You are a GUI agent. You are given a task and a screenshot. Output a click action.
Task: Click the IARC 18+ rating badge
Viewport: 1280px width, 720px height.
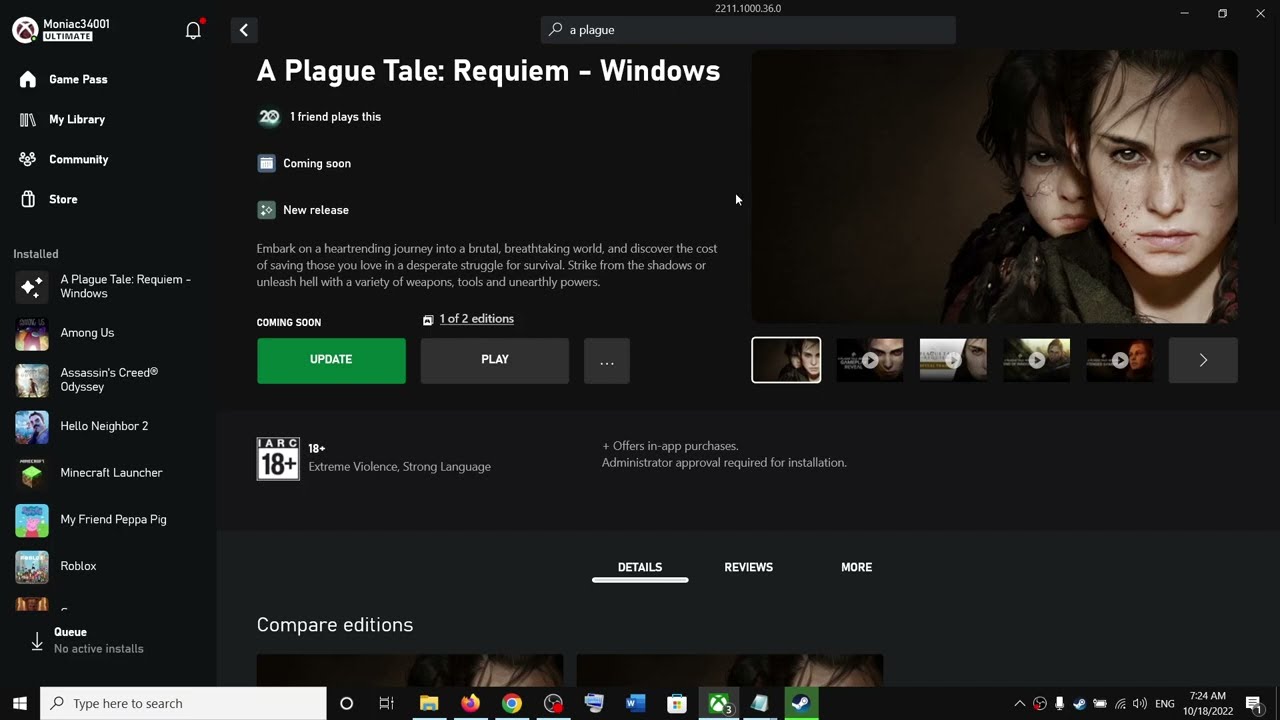tap(278, 459)
